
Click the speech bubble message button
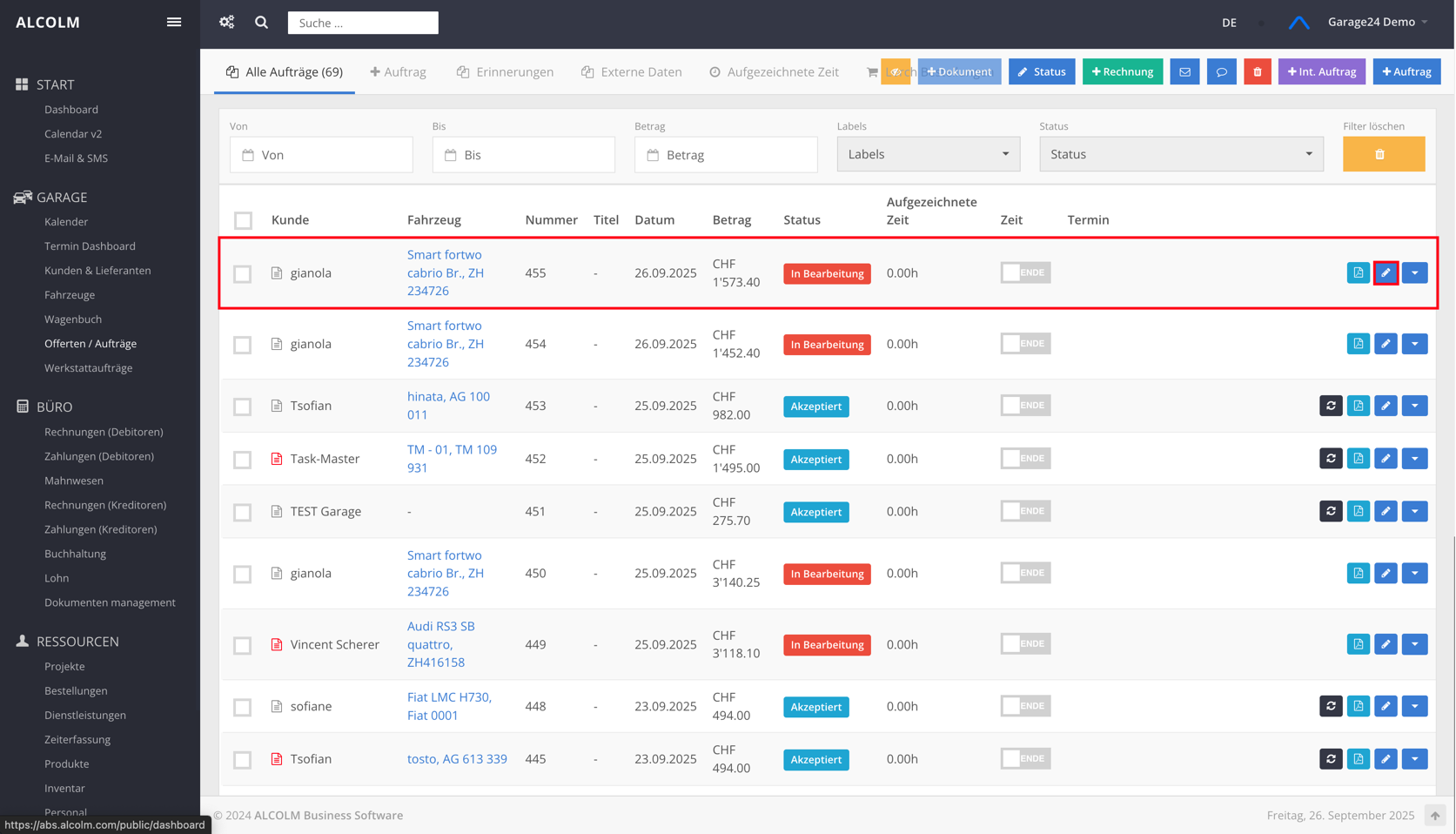(x=1221, y=72)
